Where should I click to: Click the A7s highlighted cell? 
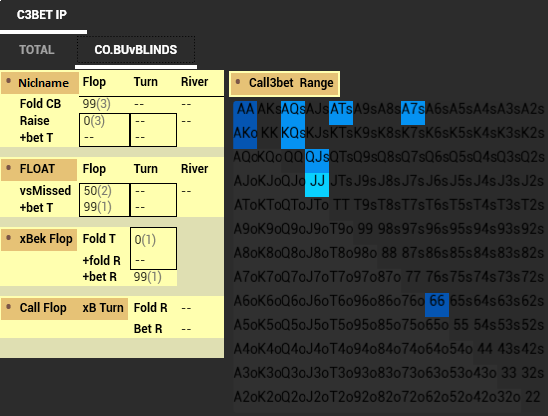(x=413, y=109)
